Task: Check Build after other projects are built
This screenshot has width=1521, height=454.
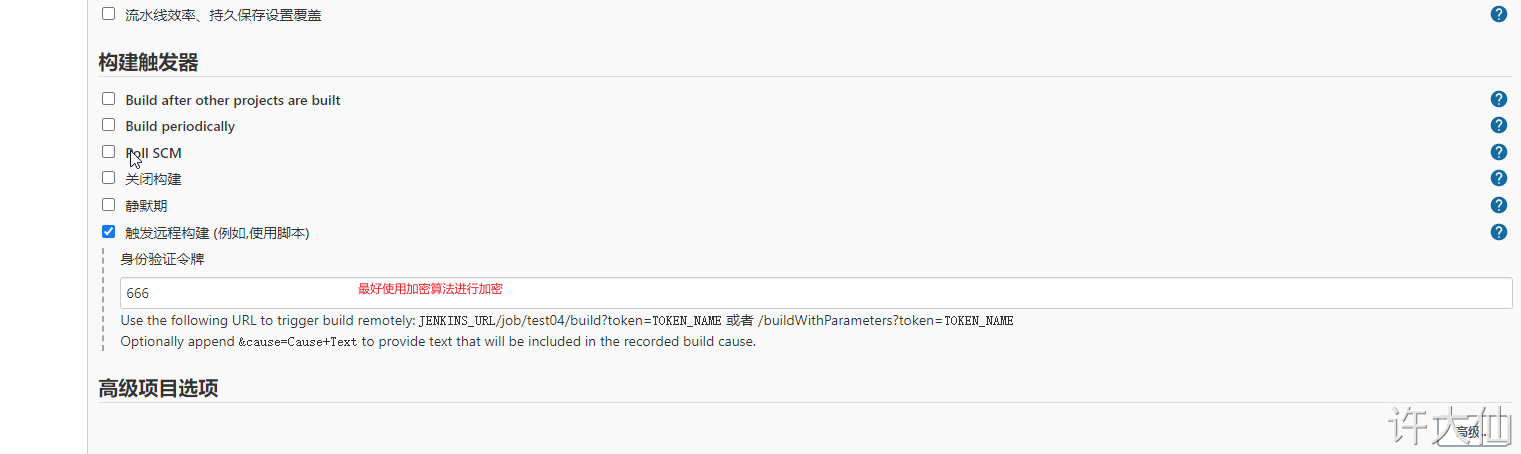Action: [x=108, y=99]
